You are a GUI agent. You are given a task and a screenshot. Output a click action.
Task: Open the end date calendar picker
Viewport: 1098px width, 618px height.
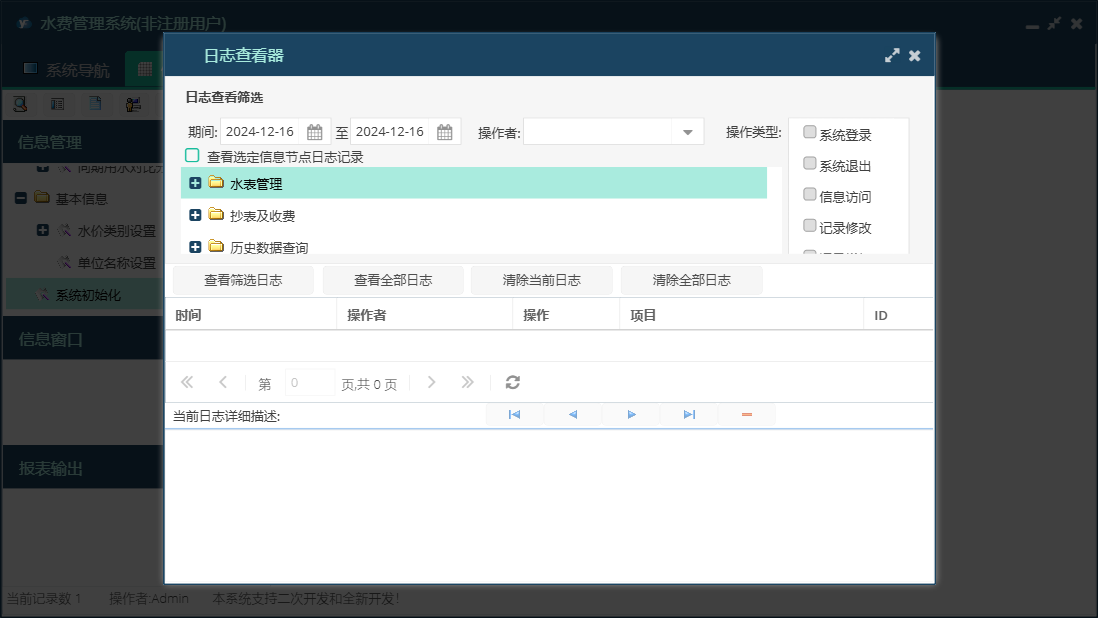(445, 132)
